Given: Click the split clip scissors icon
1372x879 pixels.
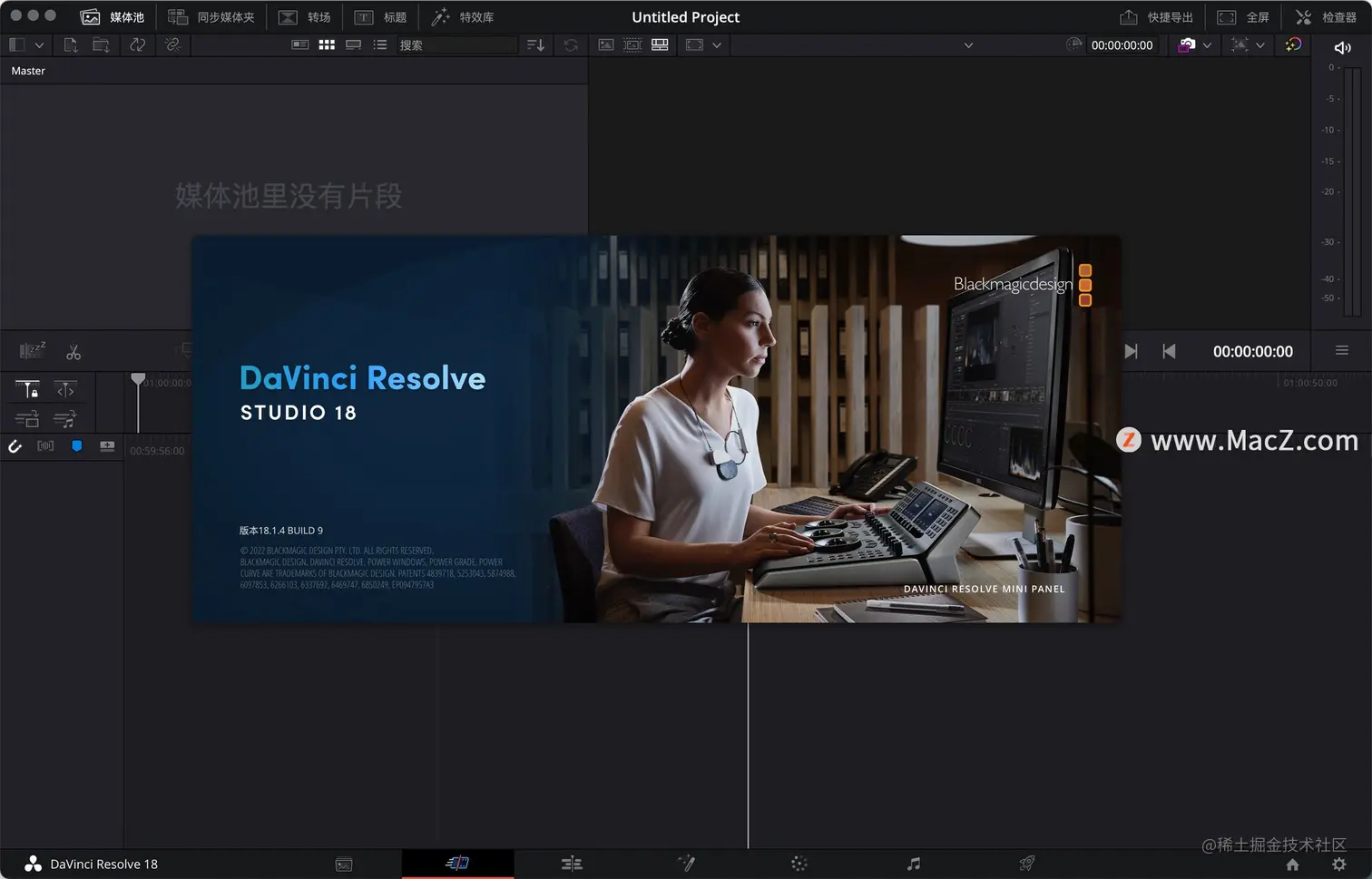Looking at the screenshot, I should coord(73,352).
